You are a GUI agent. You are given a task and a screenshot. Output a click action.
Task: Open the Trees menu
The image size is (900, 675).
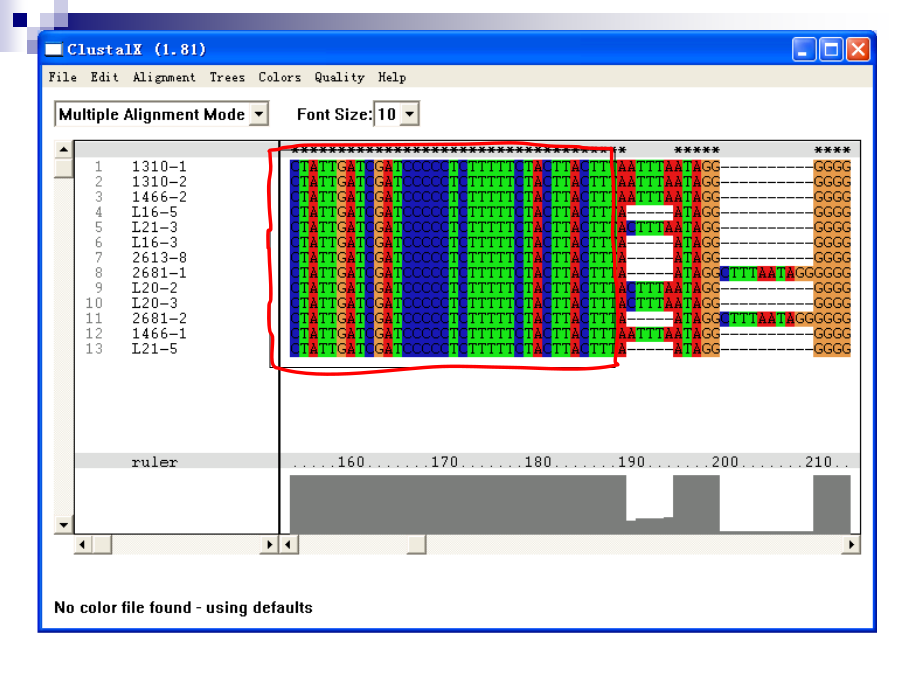tap(227, 77)
